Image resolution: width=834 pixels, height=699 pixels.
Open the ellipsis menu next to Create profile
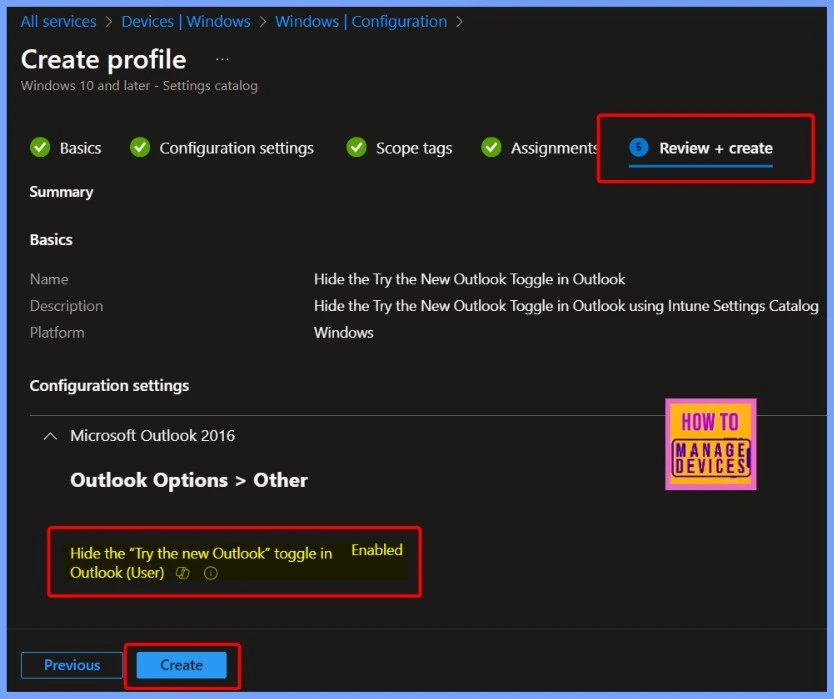coord(222,59)
